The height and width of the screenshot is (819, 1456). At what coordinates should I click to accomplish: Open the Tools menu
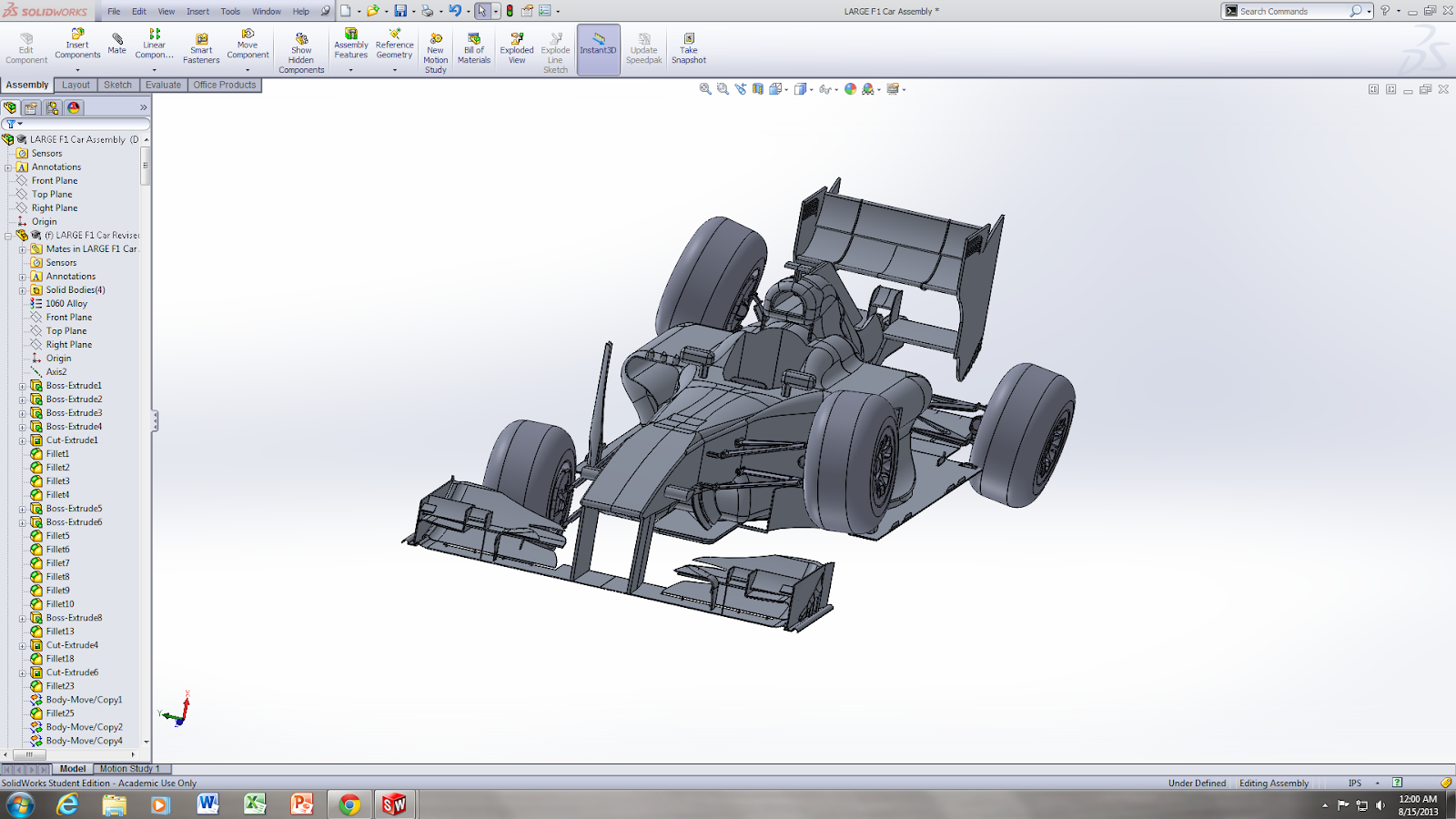coord(229,11)
